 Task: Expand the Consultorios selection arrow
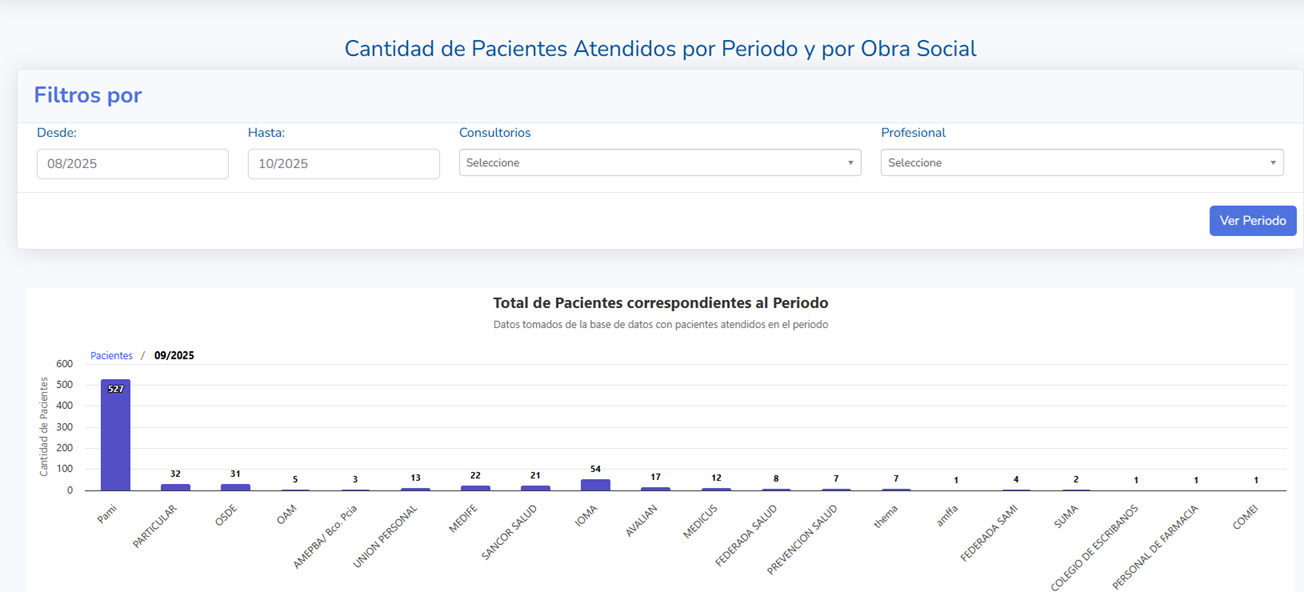851,162
